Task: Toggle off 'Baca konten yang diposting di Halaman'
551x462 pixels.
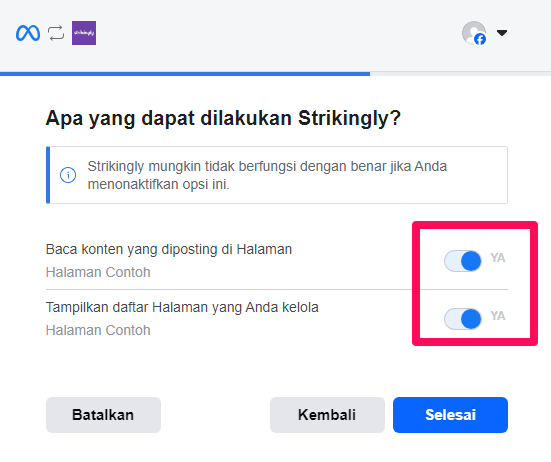Action: point(462,261)
